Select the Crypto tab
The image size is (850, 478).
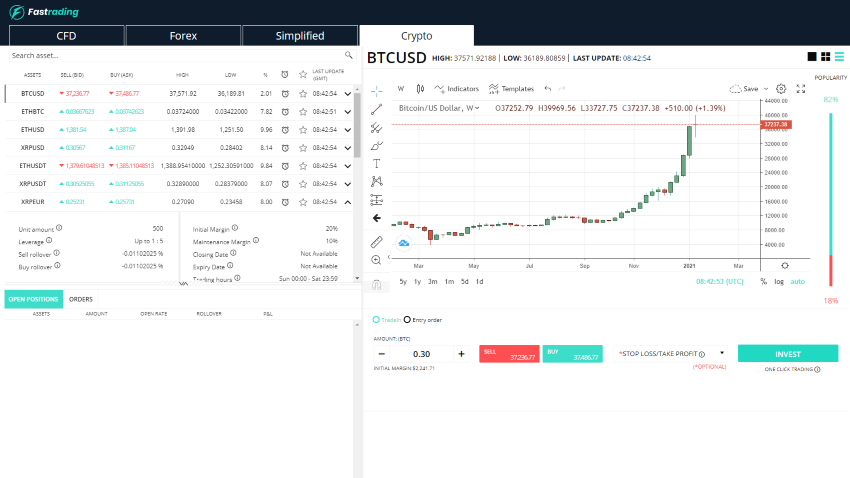(x=416, y=36)
